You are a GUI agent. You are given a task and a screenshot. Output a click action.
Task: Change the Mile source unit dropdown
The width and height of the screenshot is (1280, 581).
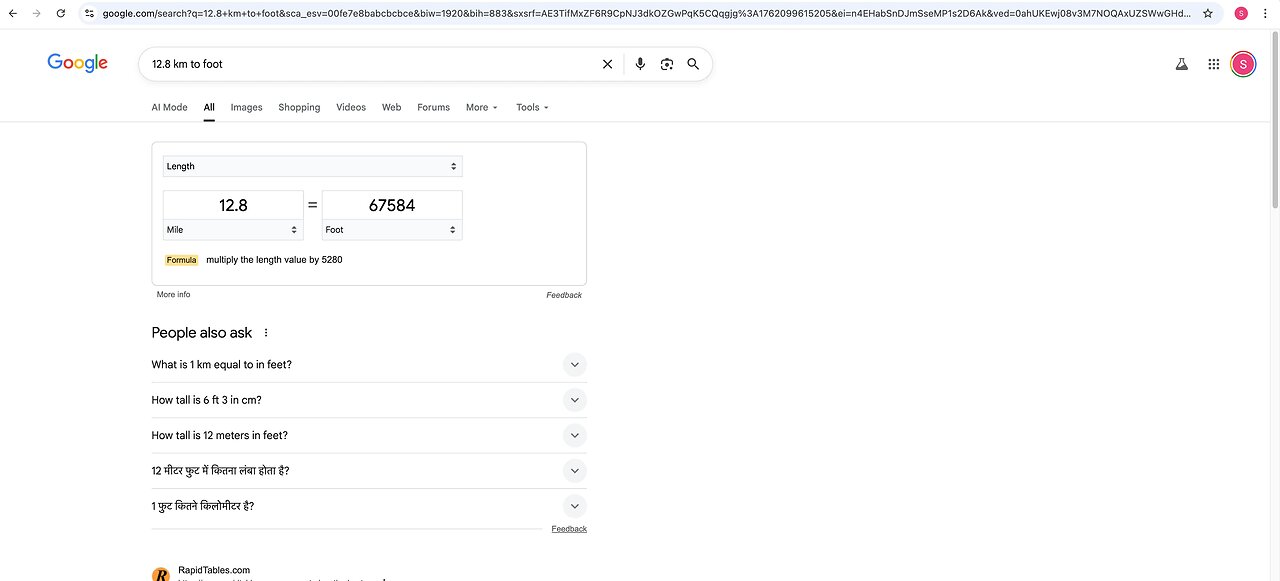(x=233, y=230)
